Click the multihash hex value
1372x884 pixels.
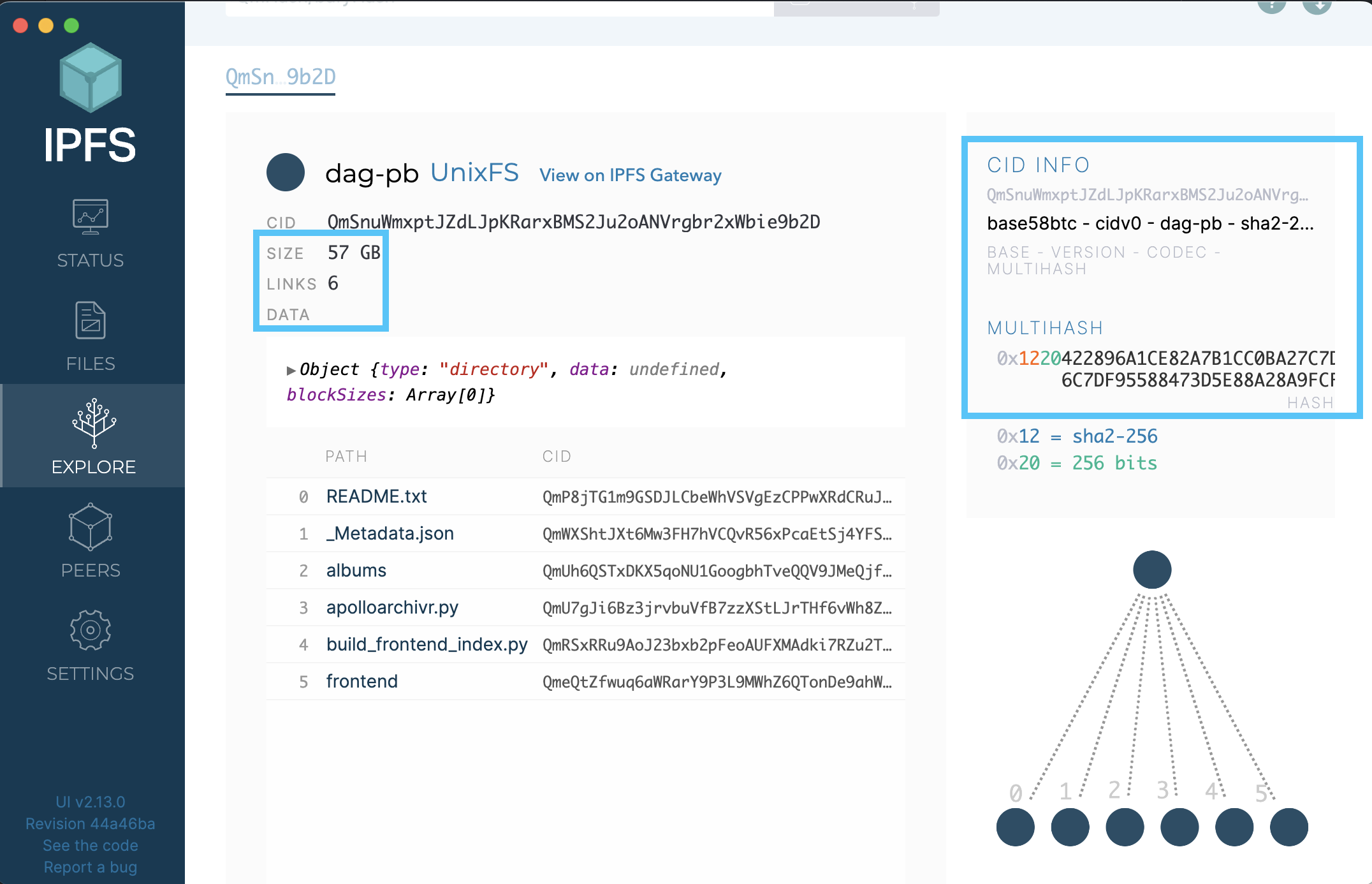click(1165, 369)
